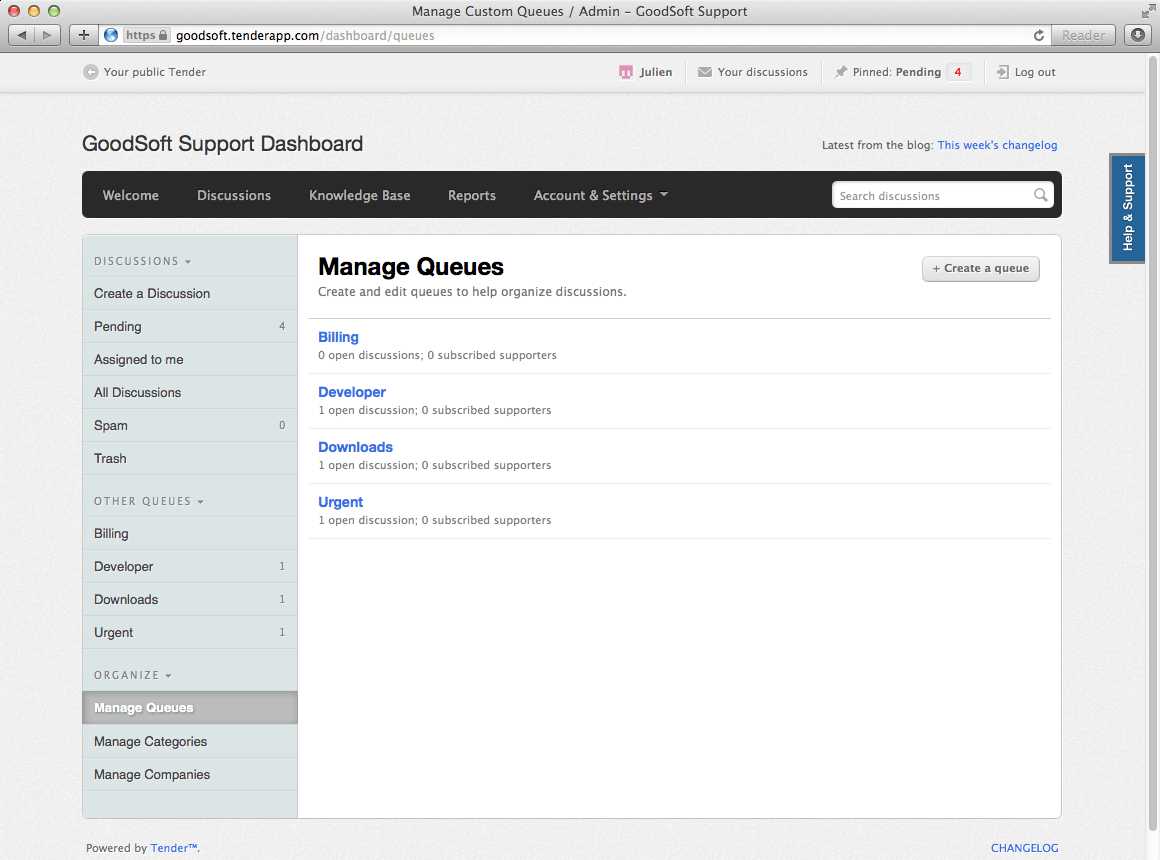Image resolution: width=1160 pixels, height=860 pixels.
Task: Open the CHANGELOG footer link
Action: point(1024,847)
